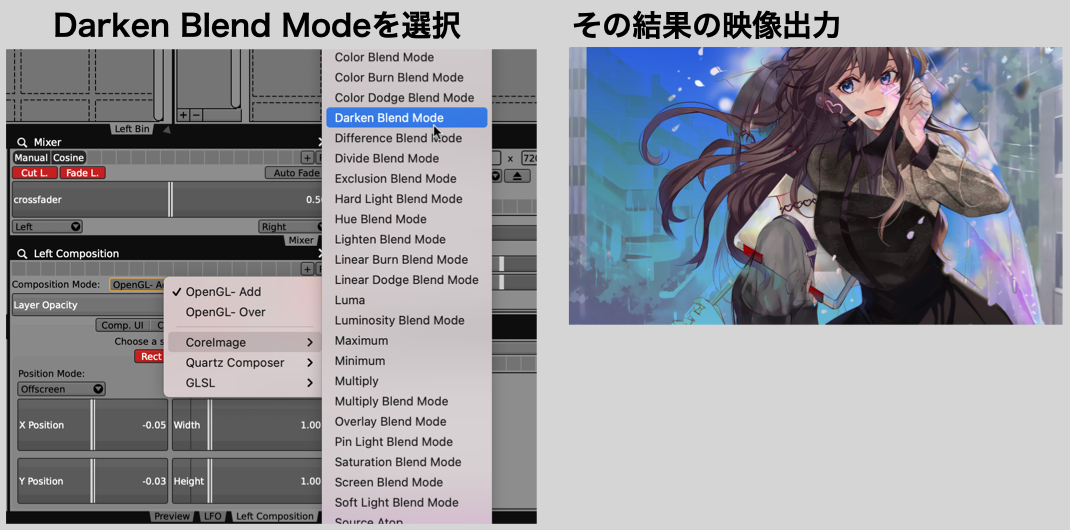
Task: Open the Left layer dropdown
Action: click(x=46, y=226)
